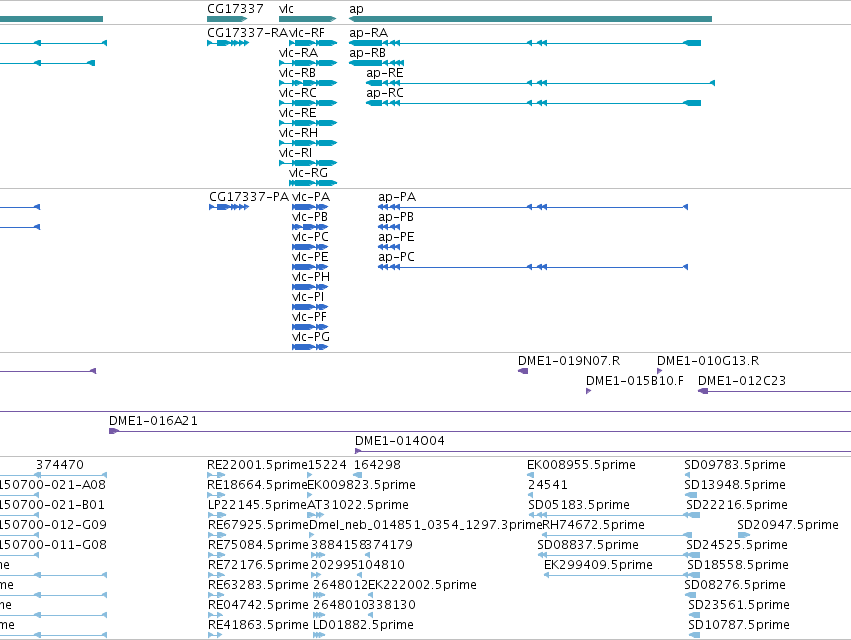This screenshot has width=851, height=640.
Task: Select the vlc-RF transcript label
Action: click(x=307, y=33)
